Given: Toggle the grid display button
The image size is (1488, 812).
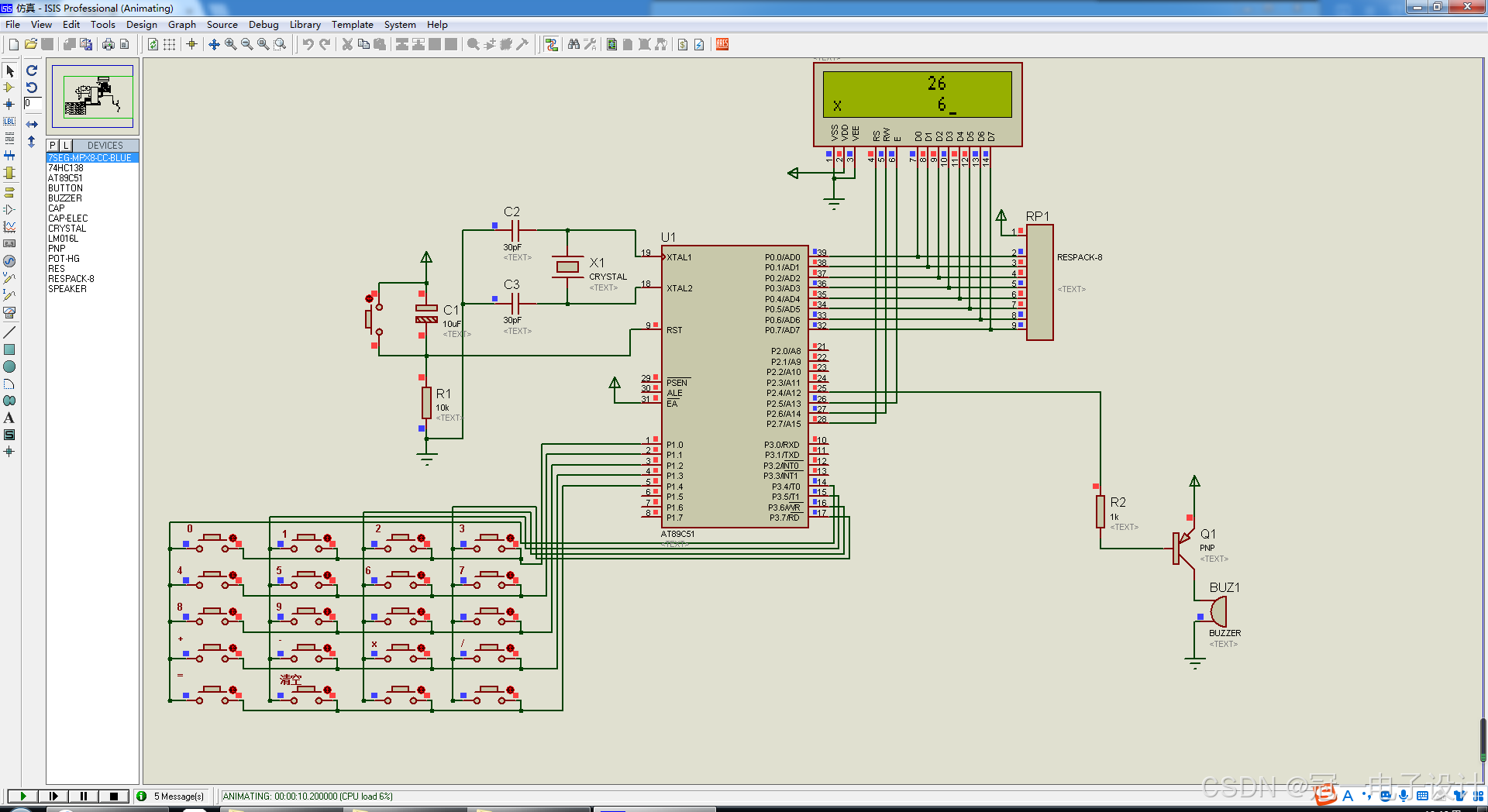Looking at the screenshot, I should [x=169, y=44].
